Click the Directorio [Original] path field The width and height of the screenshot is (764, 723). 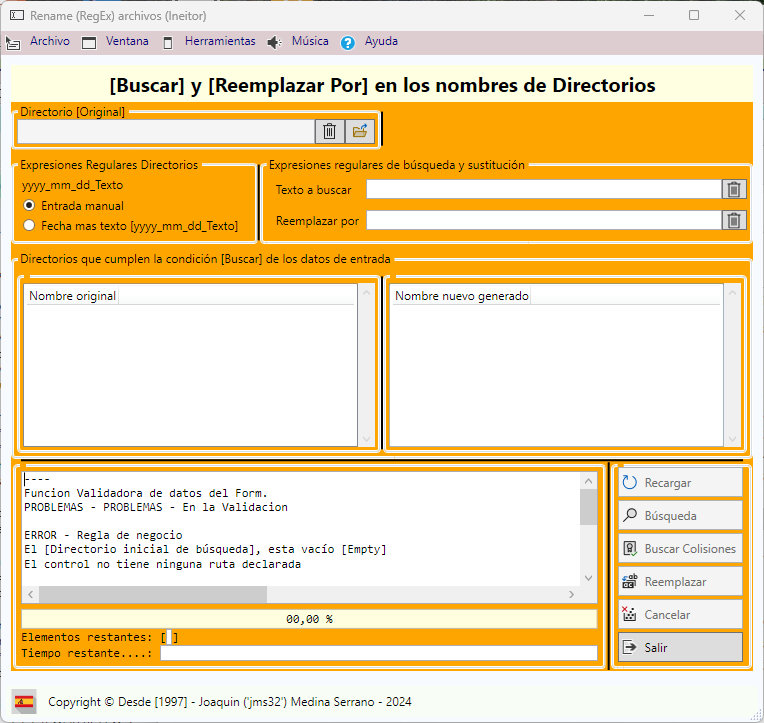click(x=166, y=131)
